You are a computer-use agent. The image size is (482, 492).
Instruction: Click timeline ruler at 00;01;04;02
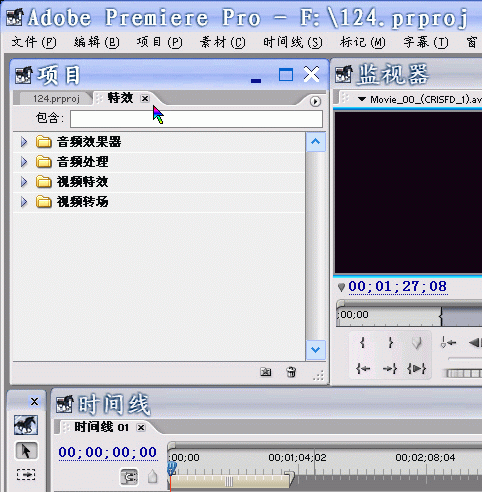[x=297, y=458]
